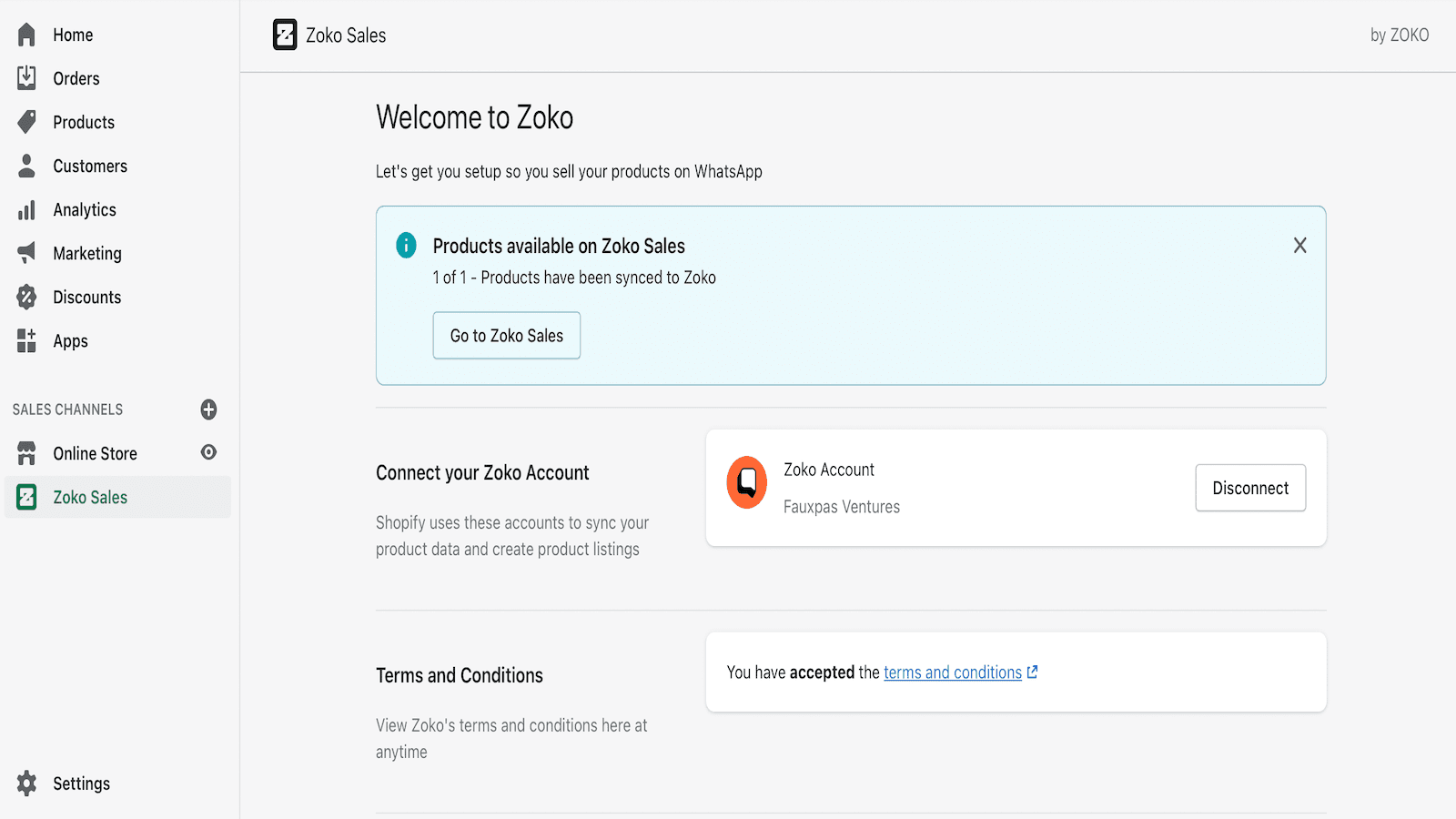The height and width of the screenshot is (819, 1456).
Task: Open Customers from the sidebar icon
Action: (27, 166)
